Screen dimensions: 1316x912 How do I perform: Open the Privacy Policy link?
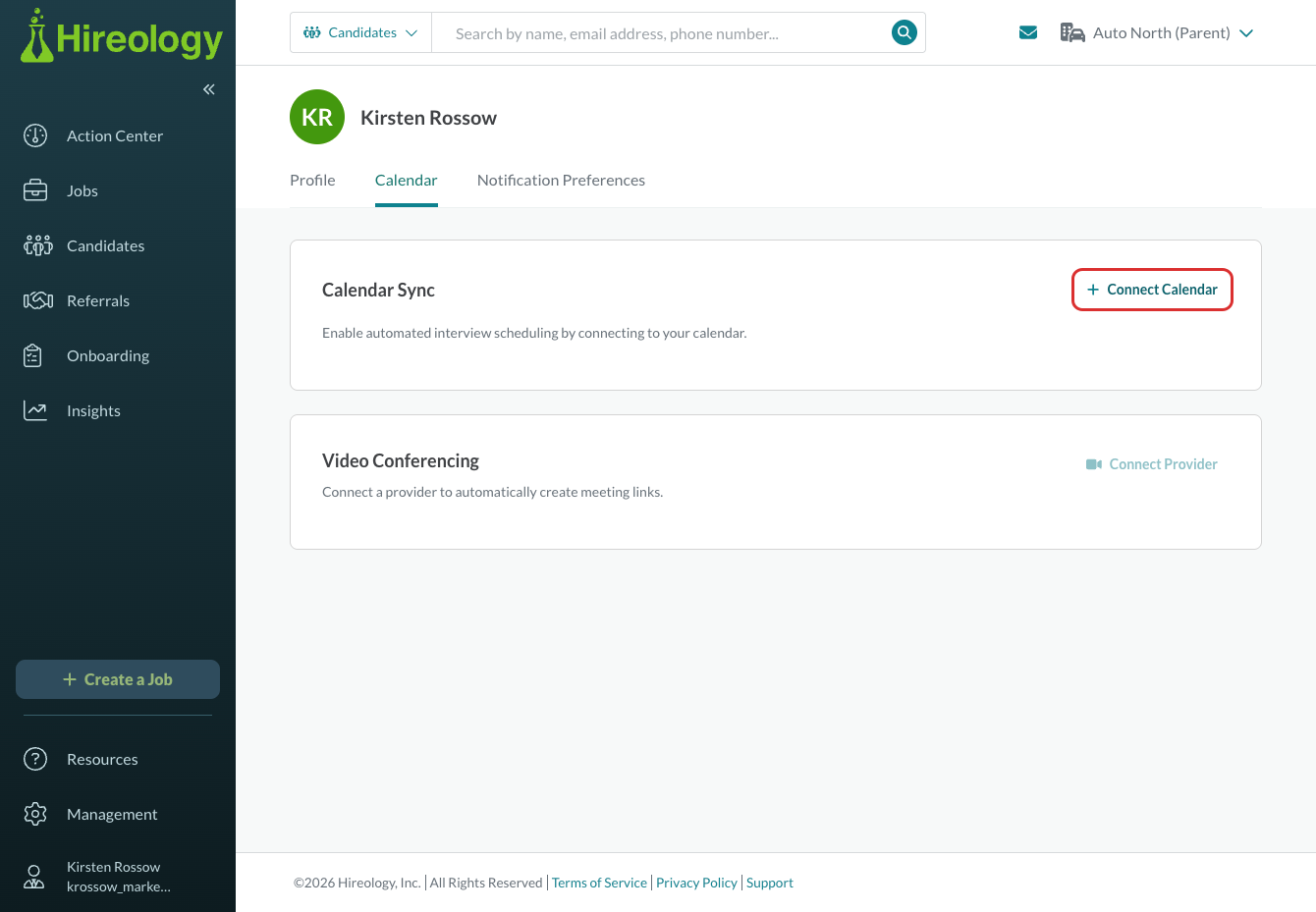pos(696,883)
